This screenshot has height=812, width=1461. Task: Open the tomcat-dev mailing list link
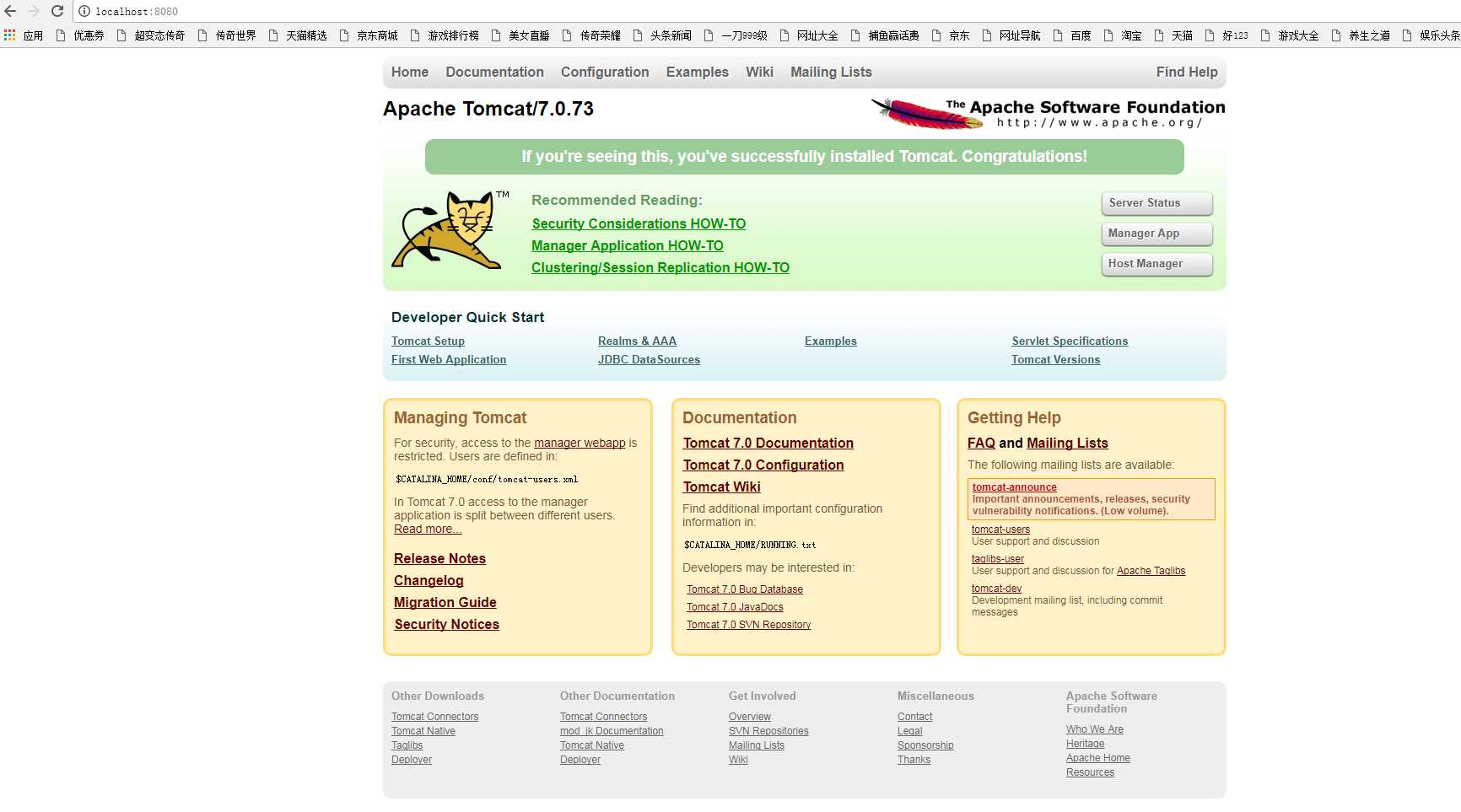coord(996,589)
